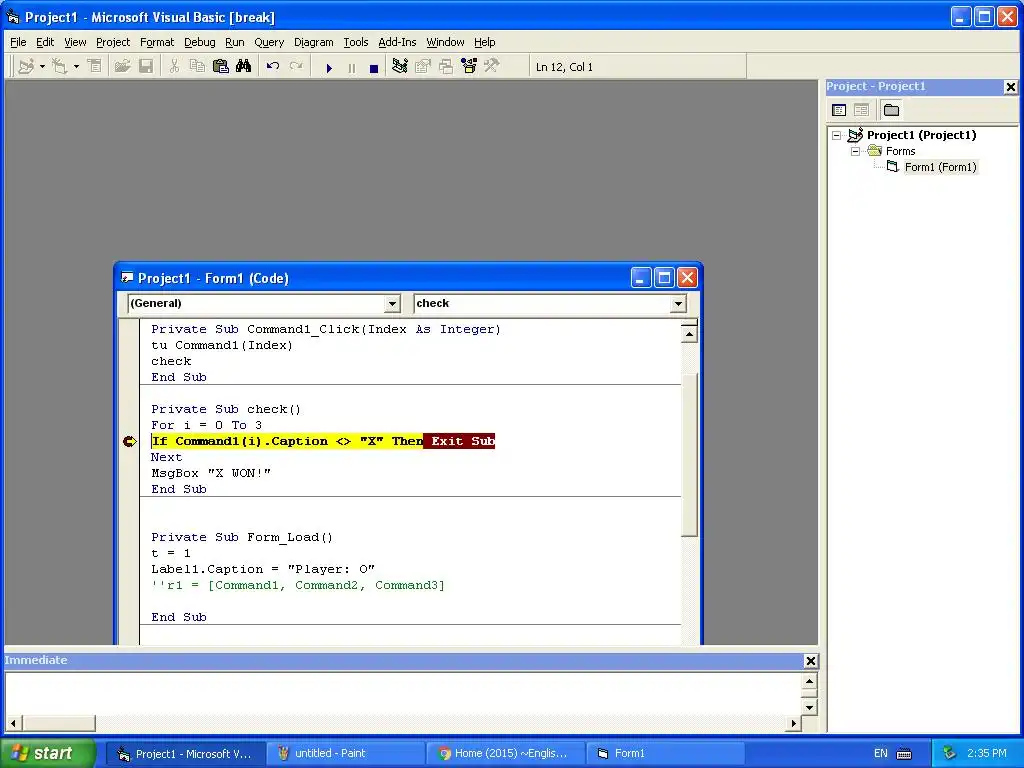Screen dimensions: 1024x768
Task: Open the Run menu
Action: coord(234,42)
